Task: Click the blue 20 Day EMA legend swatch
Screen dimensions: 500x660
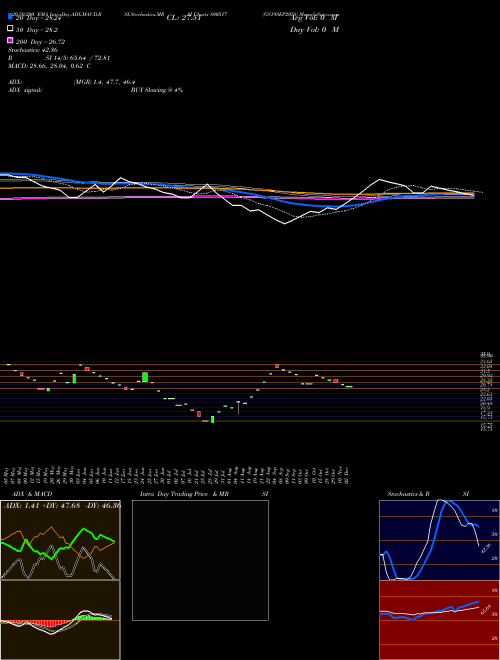Action: coord(10,16)
